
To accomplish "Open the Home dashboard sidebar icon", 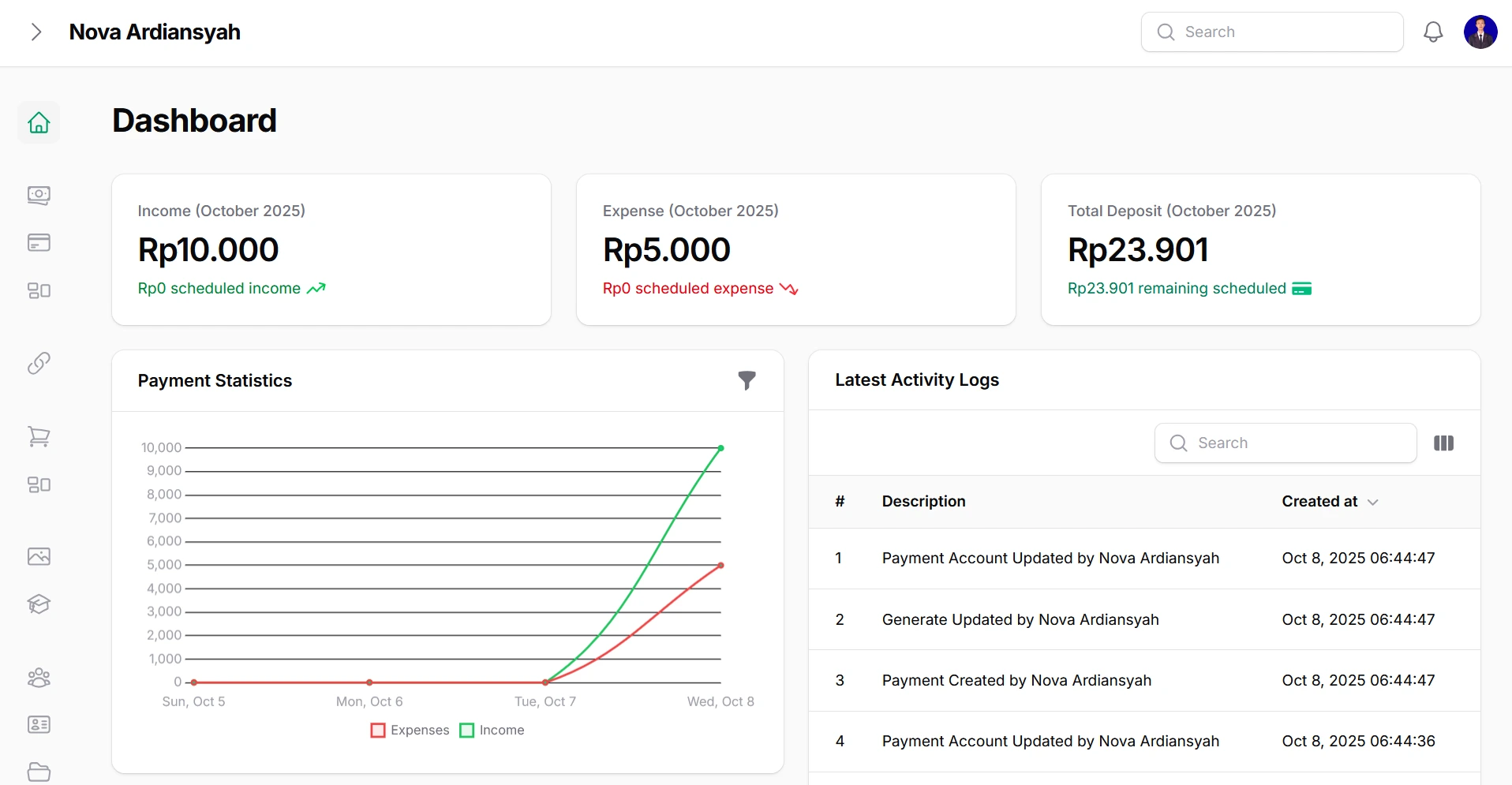I will (39, 122).
